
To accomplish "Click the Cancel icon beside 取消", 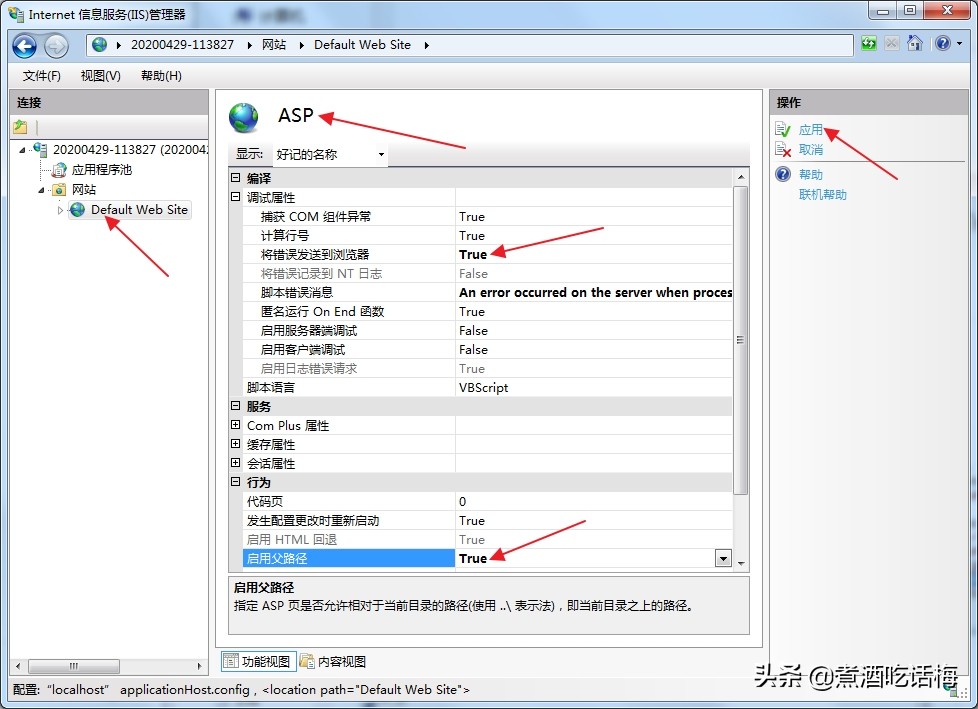I will coord(783,149).
